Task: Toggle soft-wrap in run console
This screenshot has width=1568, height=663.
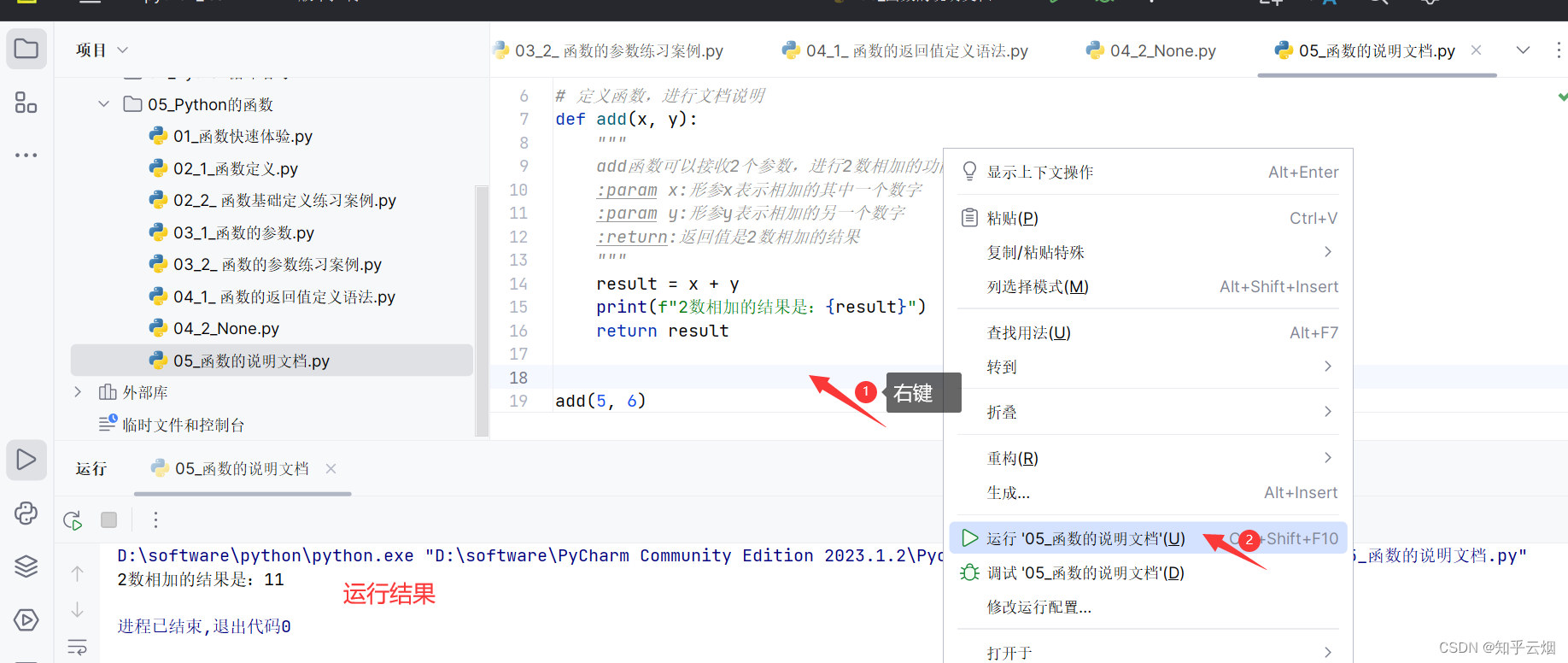Action: pos(77,647)
